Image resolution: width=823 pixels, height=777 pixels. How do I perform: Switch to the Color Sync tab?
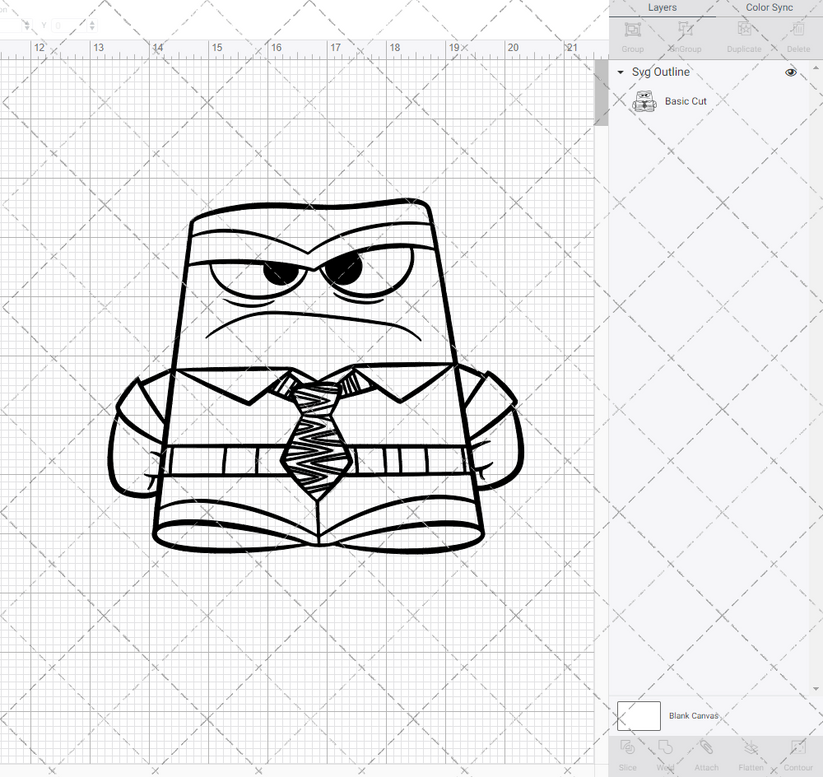coord(768,8)
